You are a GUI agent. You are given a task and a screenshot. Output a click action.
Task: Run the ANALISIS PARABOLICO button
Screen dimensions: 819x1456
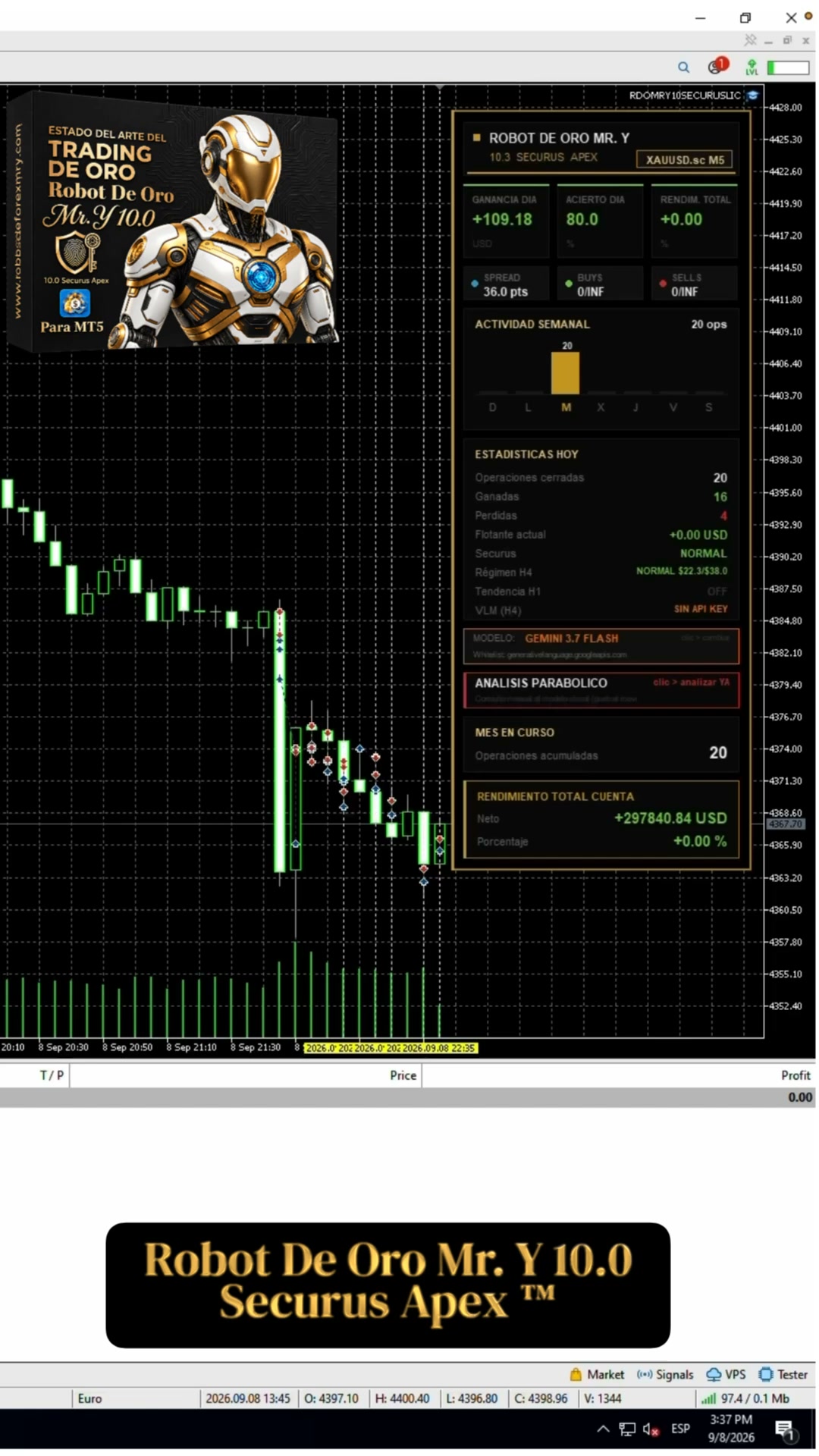[601, 689]
